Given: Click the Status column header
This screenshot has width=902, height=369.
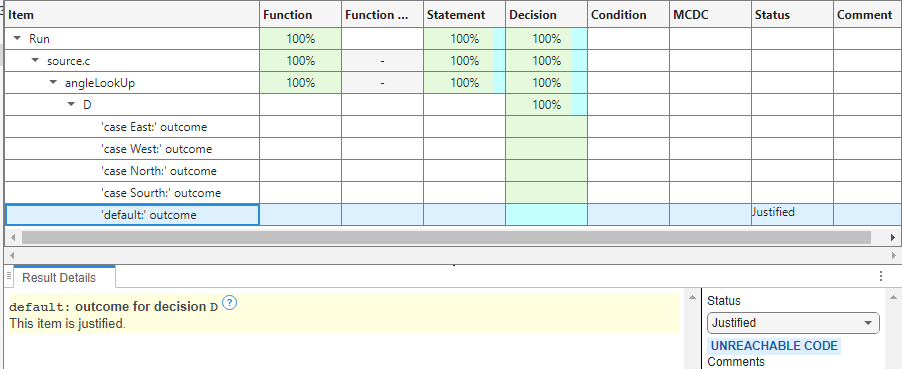Looking at the screenshot, I should [792, 15].
